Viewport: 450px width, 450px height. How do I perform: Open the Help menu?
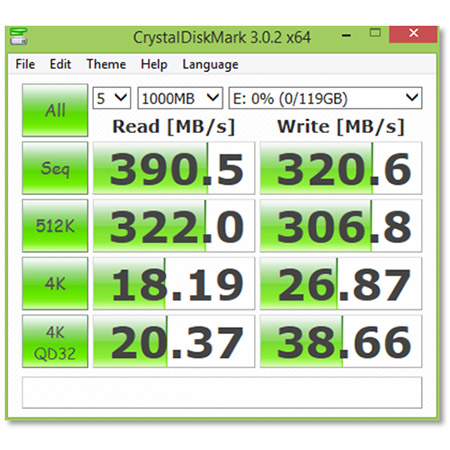pos(154,64)
